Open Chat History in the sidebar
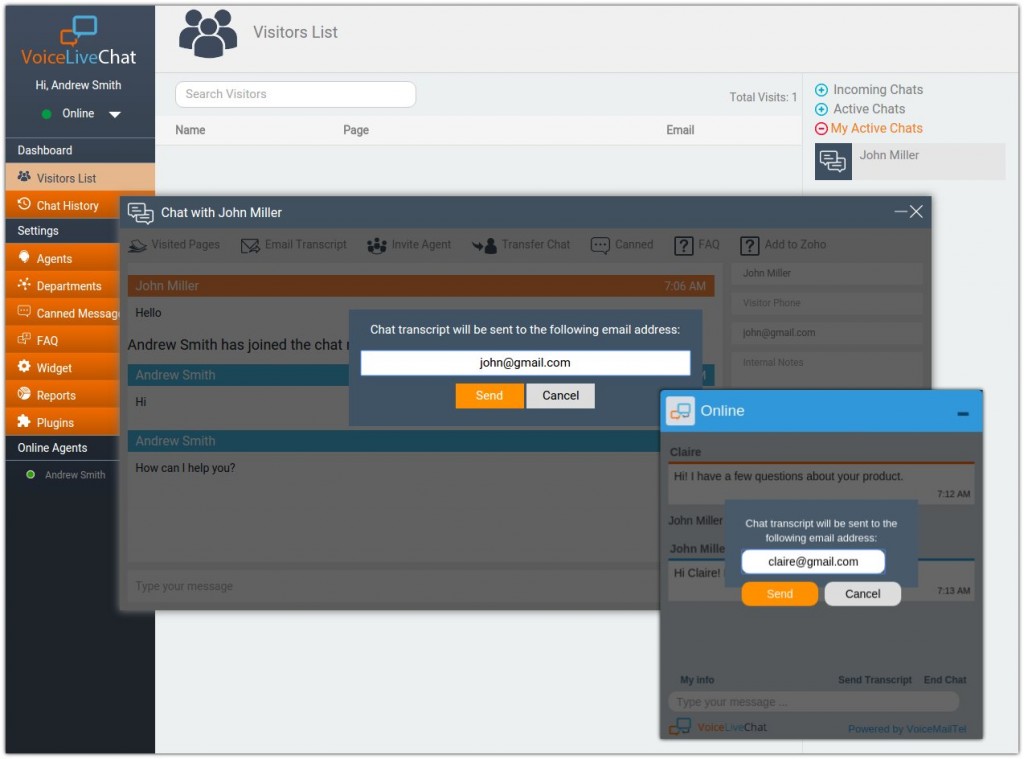1024x759 pixels. pos(67,205)
